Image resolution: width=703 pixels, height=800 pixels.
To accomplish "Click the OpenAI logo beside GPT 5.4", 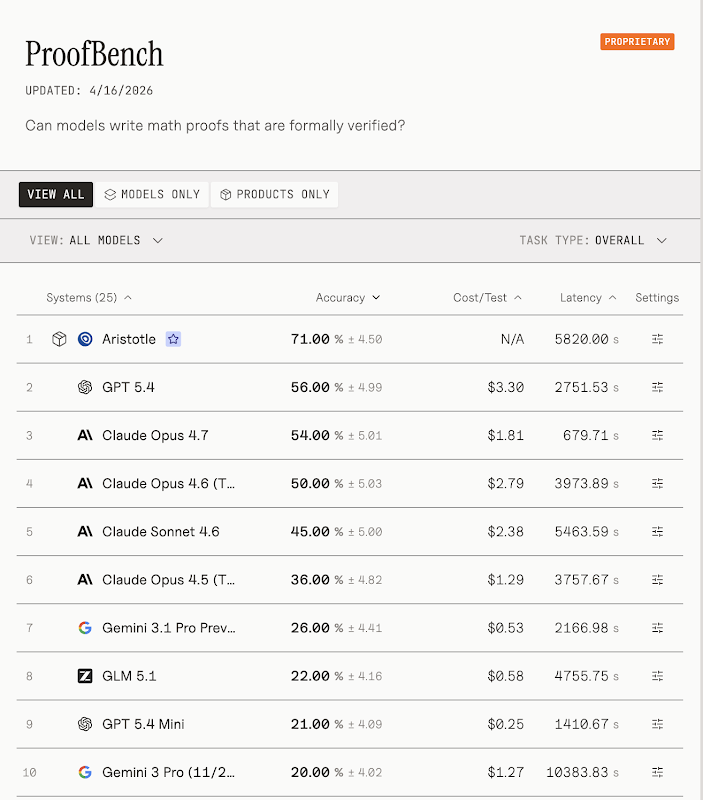I will click(x=85, y=387).
